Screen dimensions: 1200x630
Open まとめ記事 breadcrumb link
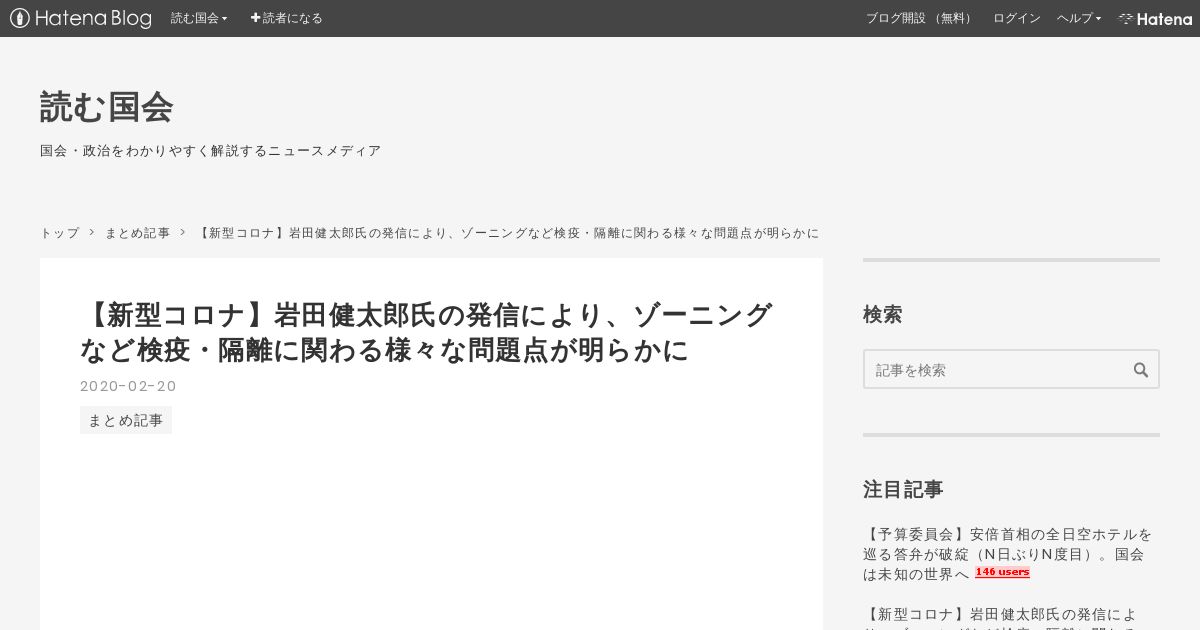pos(137,233)
